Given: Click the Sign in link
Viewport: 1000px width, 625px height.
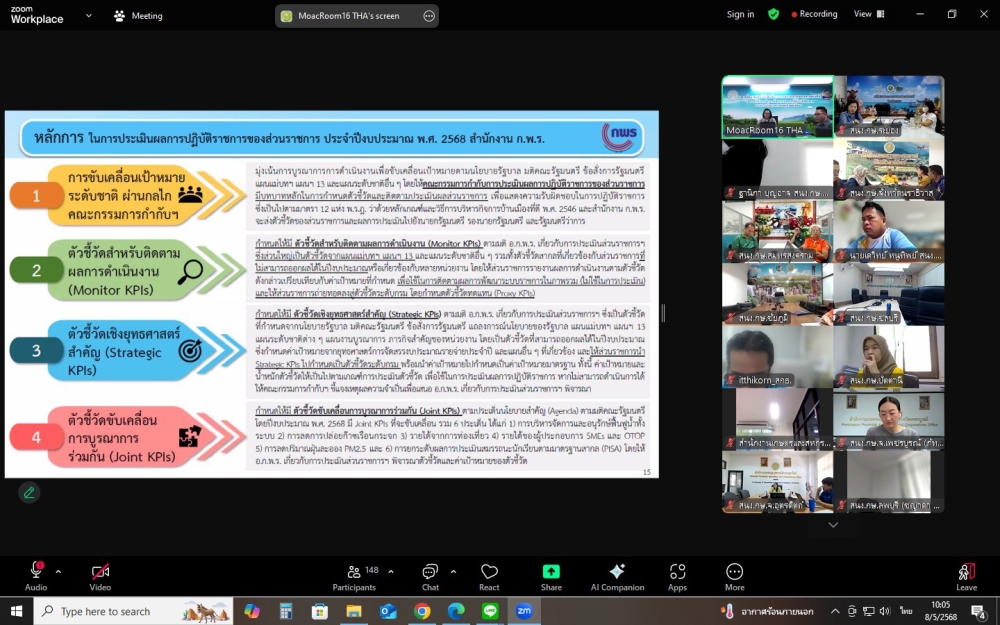Looking at the screenshot, I should point(740,15).
